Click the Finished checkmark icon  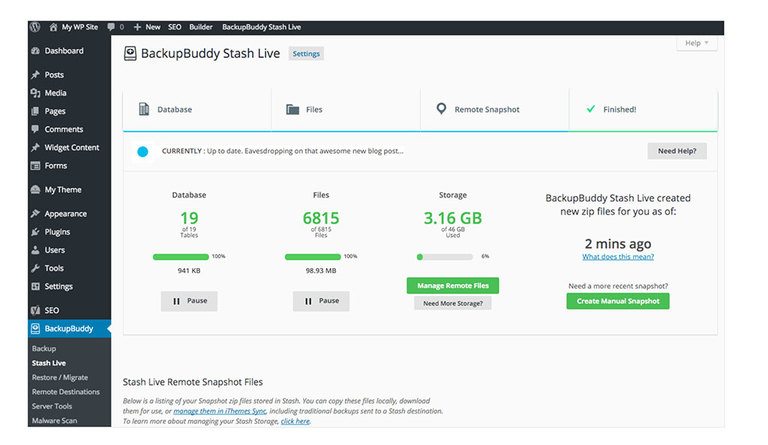click(x=591, y=109)
